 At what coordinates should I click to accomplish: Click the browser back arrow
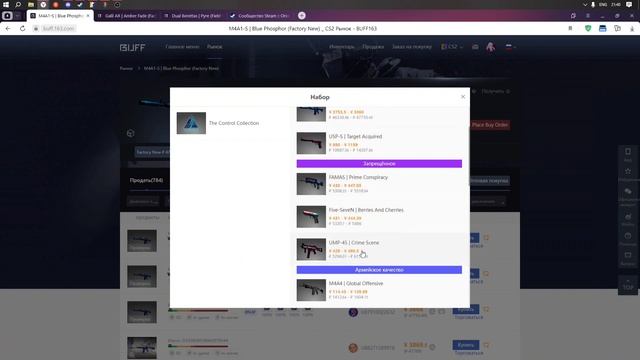pyautogui.click(x=8, y=29)
